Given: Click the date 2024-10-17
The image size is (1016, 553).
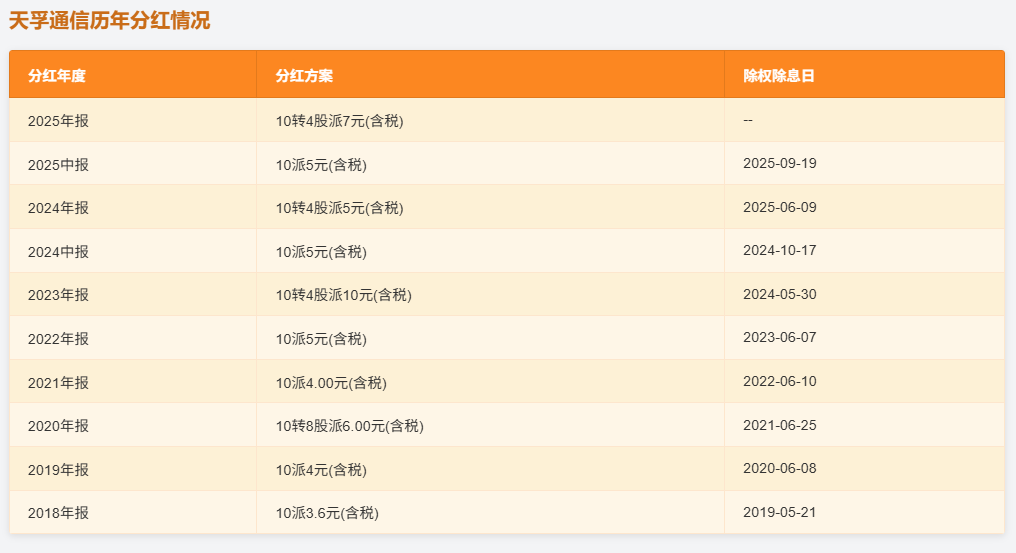Looking at the screenshot, I should 779,250.
